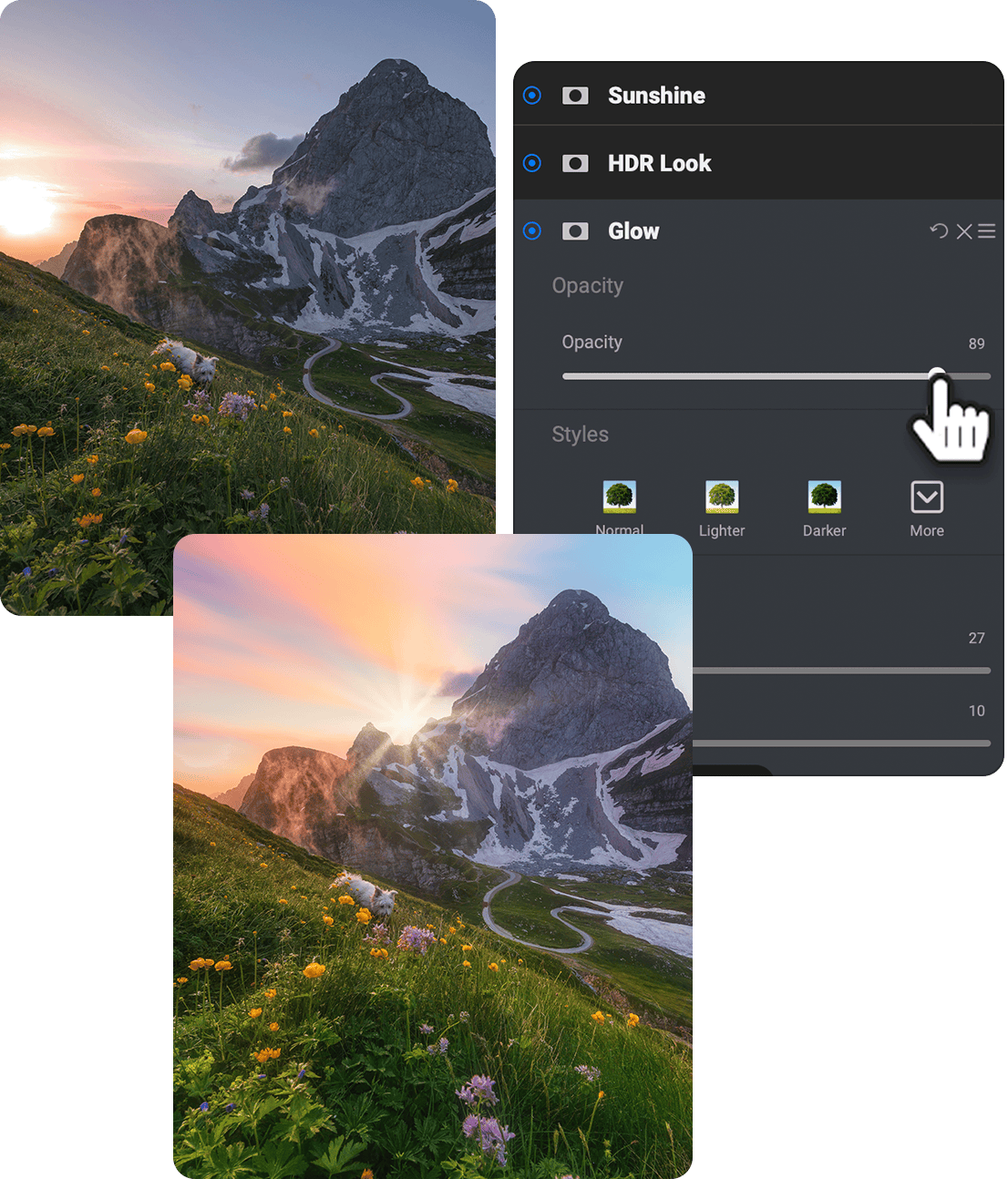Viewport: 1008px width, 1179px height.
Task: Toggle the HDR Look filter on
Action: [x=532, y=163]
